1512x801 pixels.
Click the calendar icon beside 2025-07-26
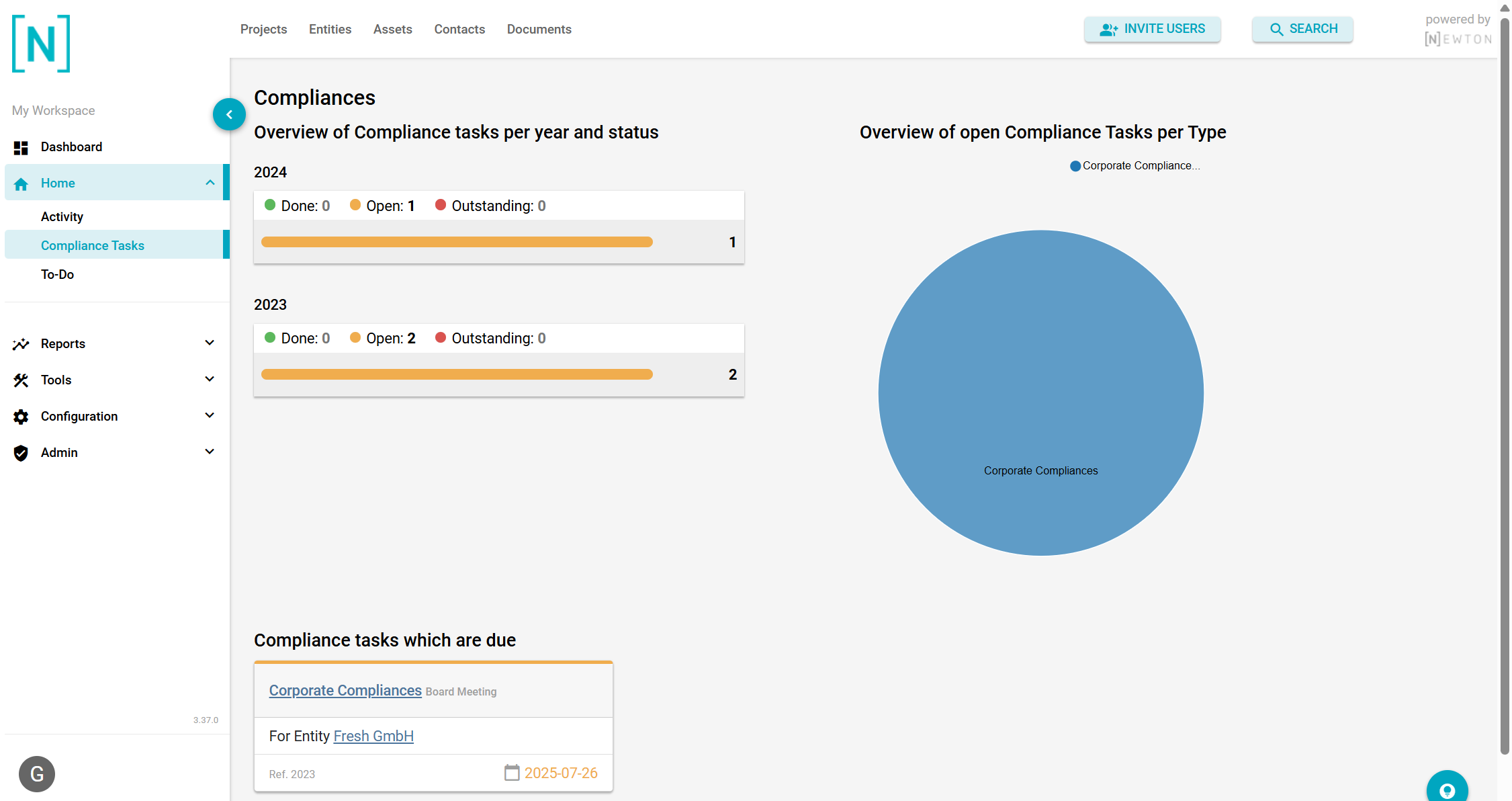[512, 773]
